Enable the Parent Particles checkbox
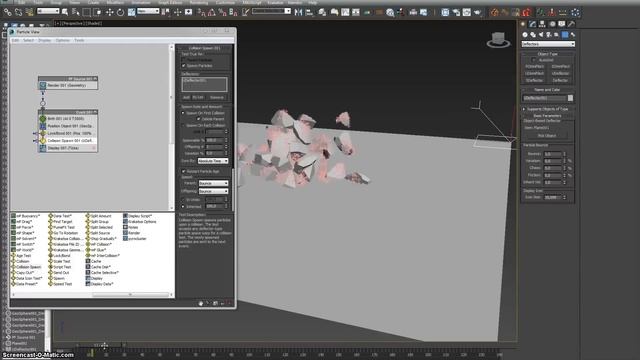This screenshot has width=640, height=360. pos(184,60)
